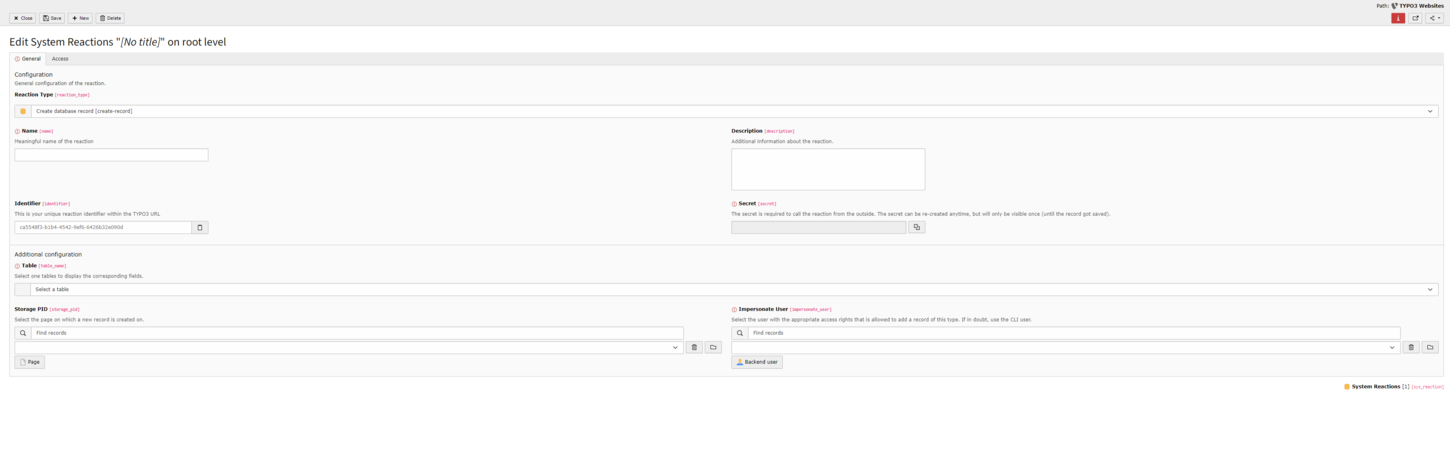
Task: Focus Storage PID Find records field
Action: pos(357,333)
